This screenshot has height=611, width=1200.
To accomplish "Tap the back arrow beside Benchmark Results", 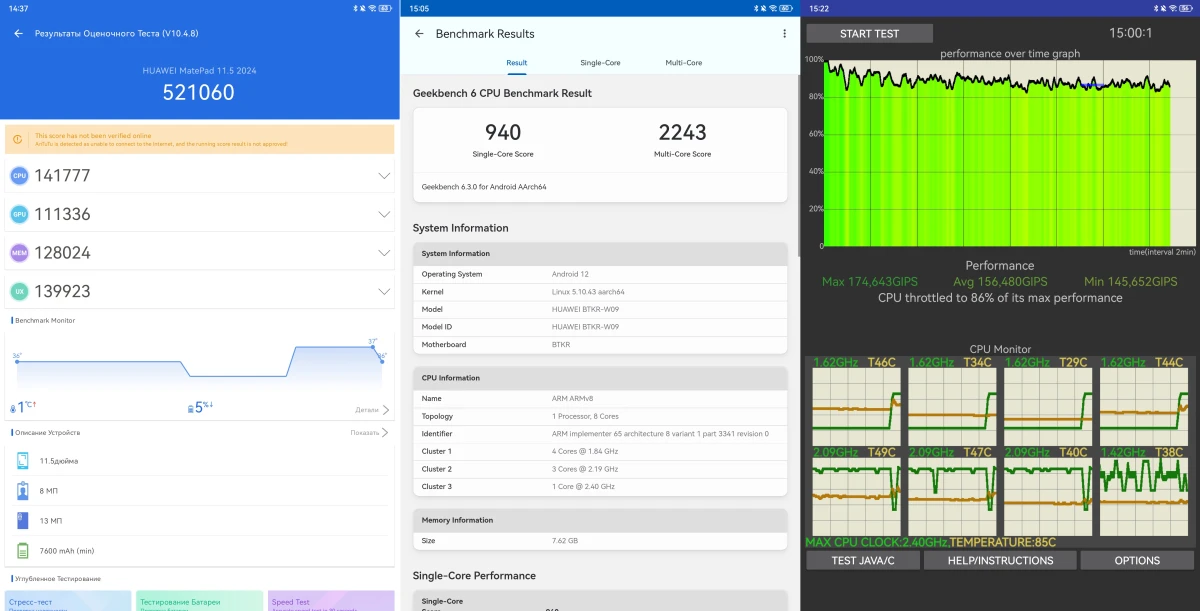I will pos(419,33).
